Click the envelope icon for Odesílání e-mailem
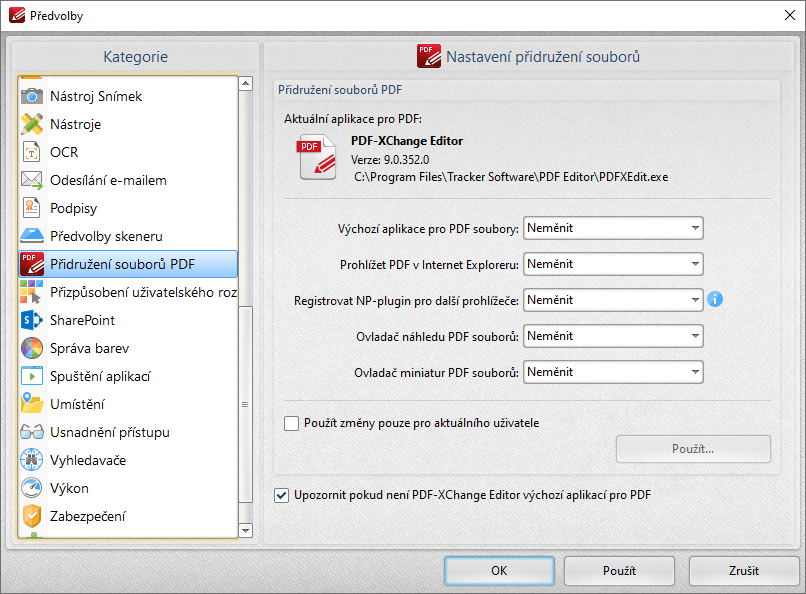Viewport: 806px width, 594px height. tap(31, 180)
